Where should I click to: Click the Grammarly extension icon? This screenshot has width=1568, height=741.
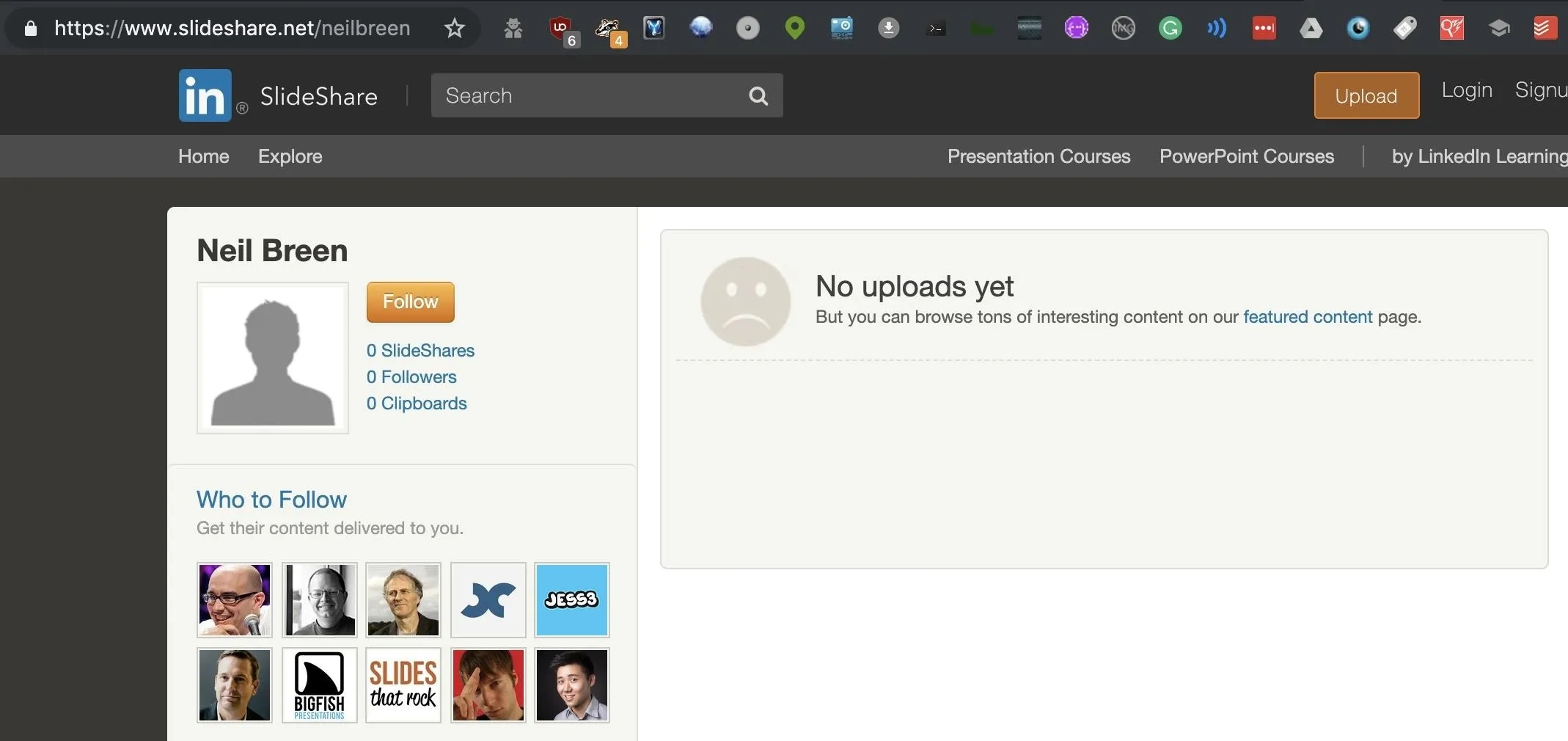[1170, 29]
